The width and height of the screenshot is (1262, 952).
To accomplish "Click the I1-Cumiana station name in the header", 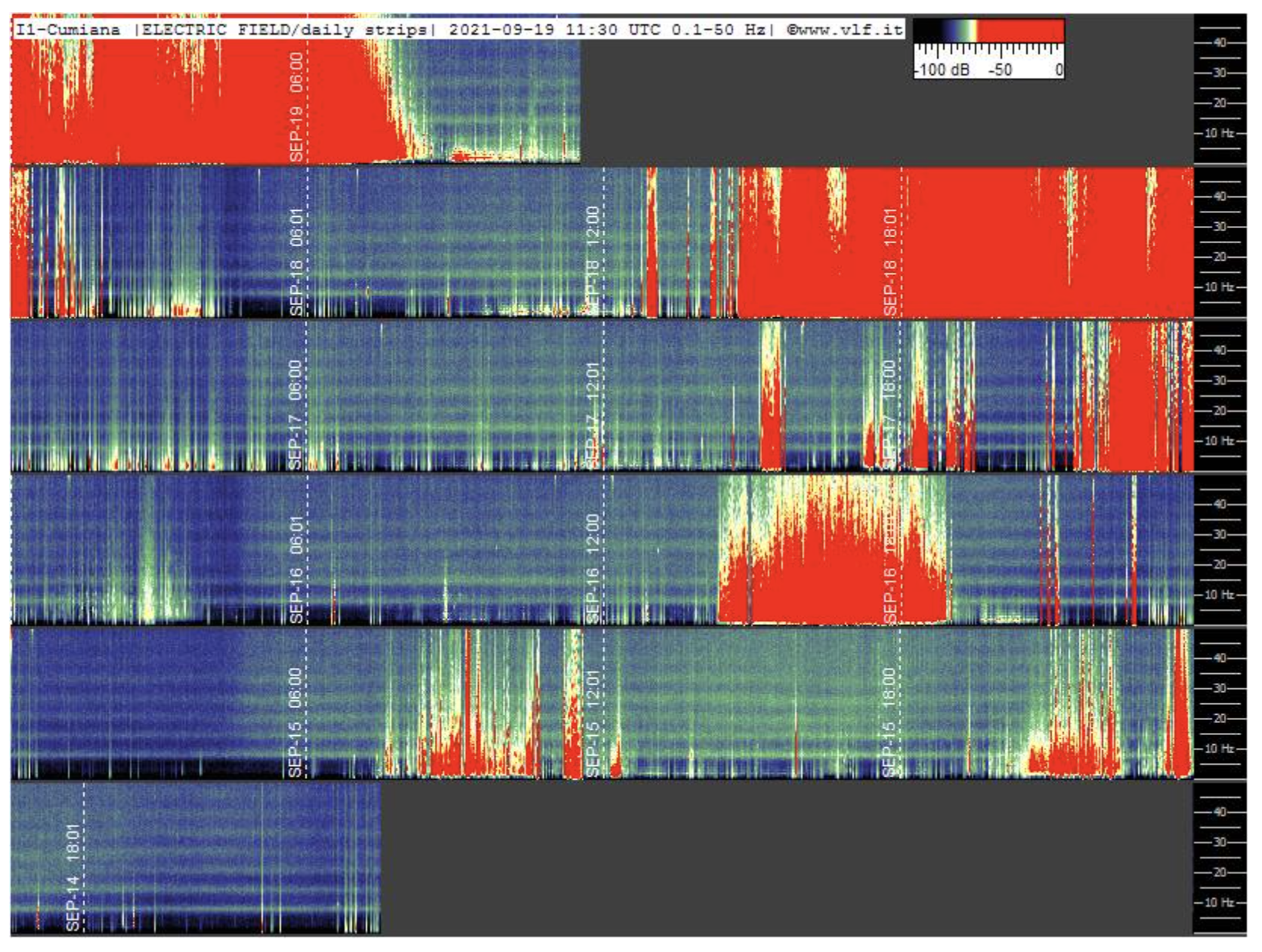I will (x=69, y=30).
